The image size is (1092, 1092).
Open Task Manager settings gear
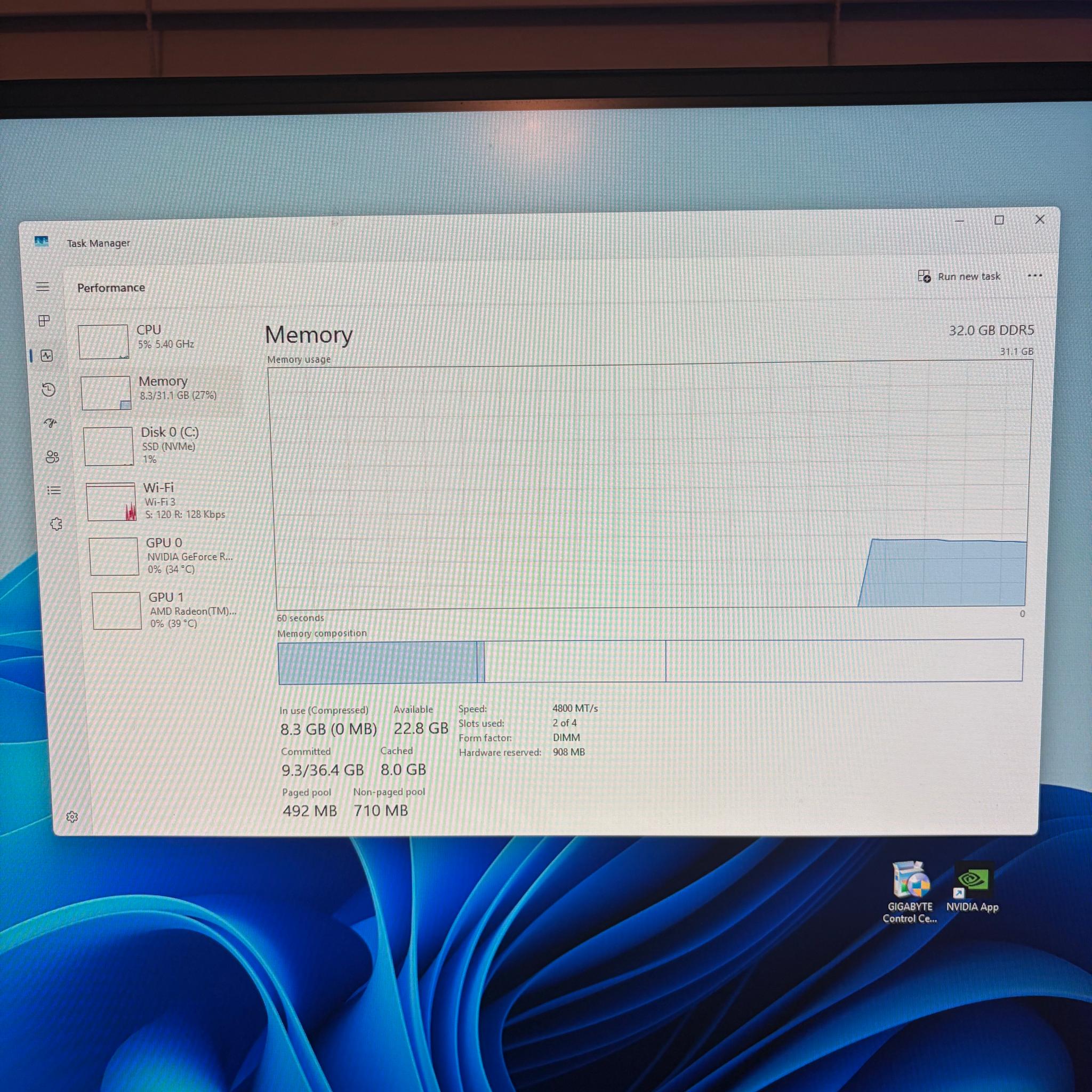click(72, 817)
